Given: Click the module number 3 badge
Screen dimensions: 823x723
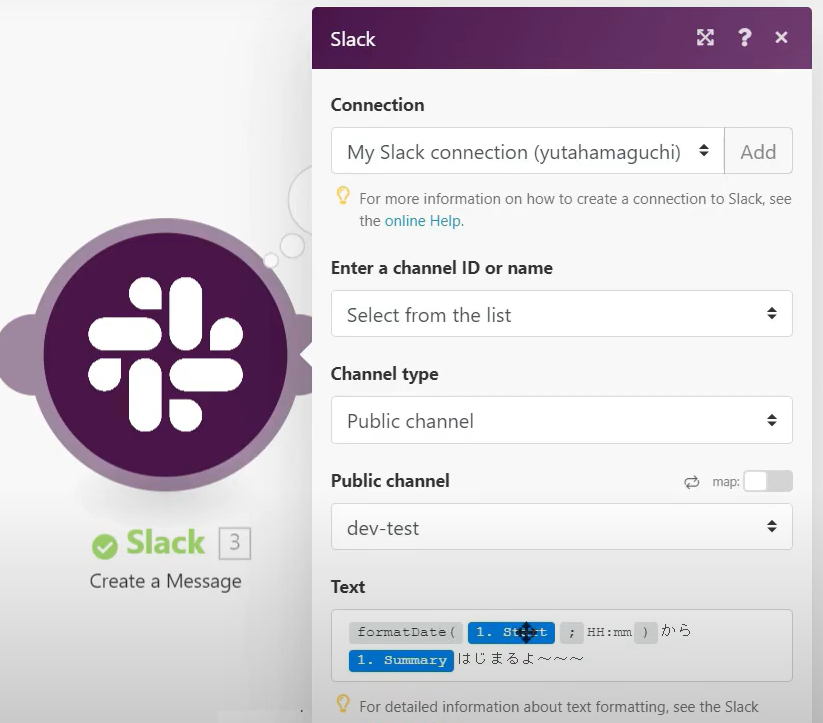Looking at the screenshot, I should pos(235,543).
